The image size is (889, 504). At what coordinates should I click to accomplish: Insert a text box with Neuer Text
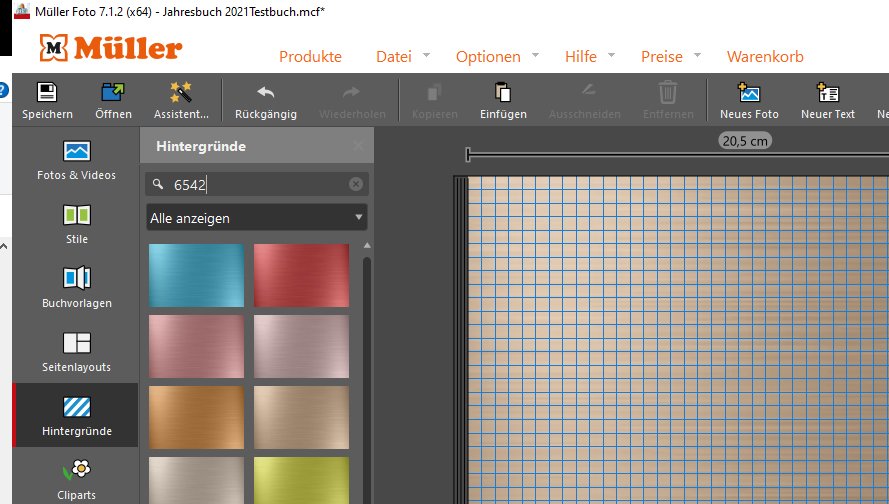[827, 94]
